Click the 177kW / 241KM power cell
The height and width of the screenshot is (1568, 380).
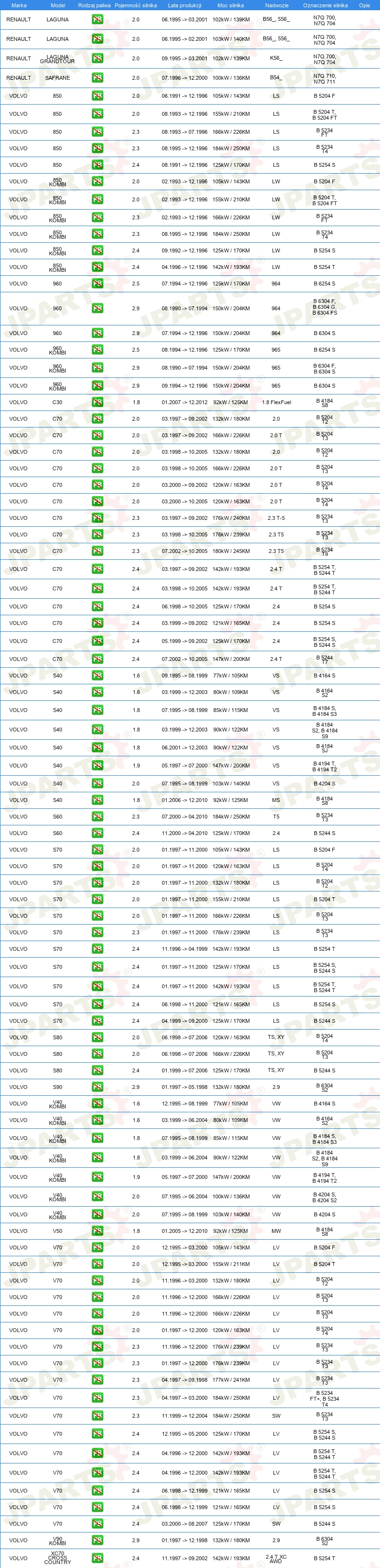[231, 1380]
